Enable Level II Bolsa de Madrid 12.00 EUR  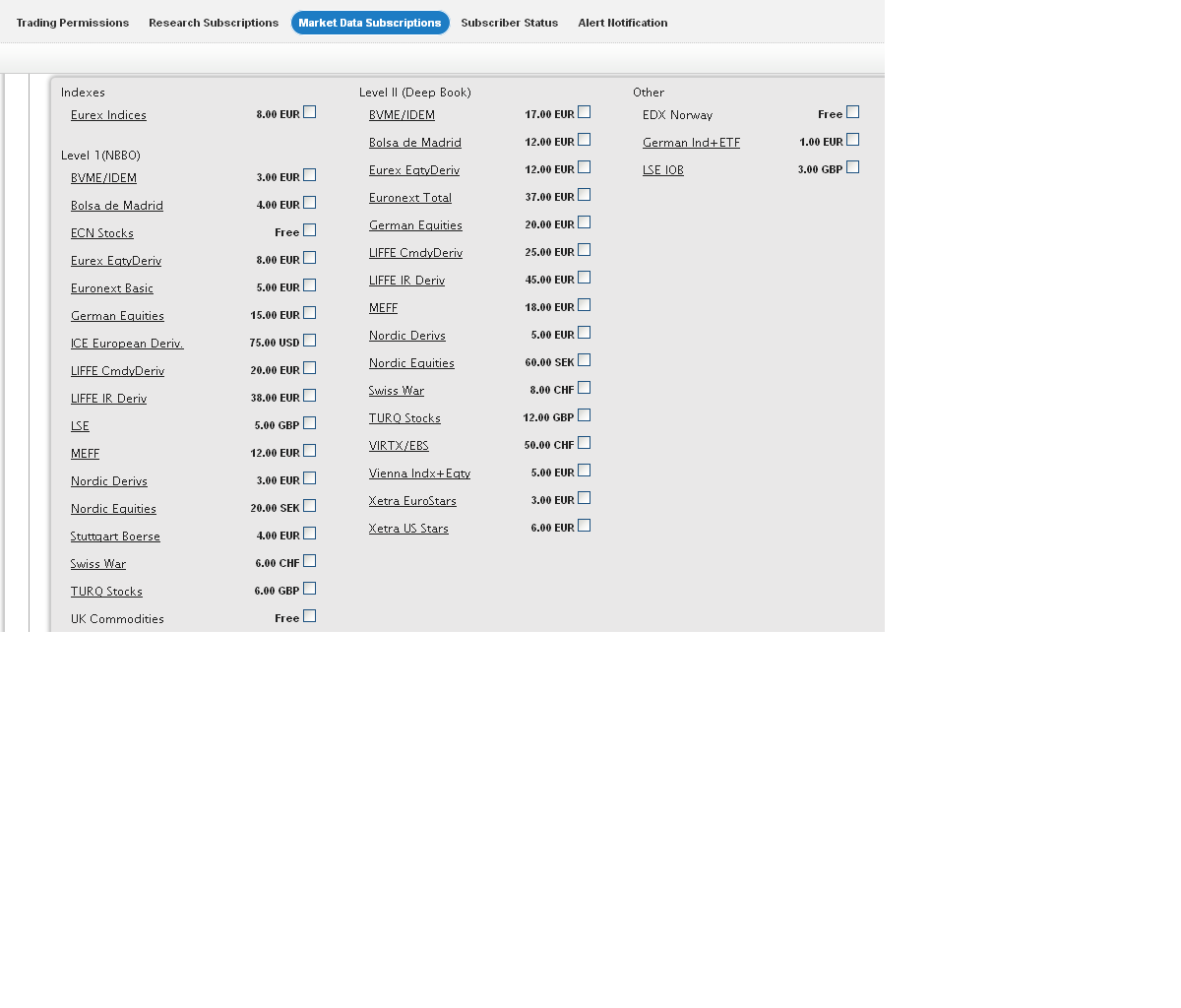[x=585, y=140]
